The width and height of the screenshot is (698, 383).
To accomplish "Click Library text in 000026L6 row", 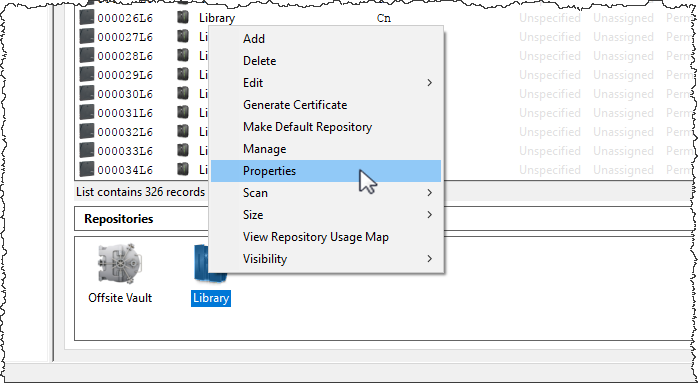I will (x=217, y=18).
